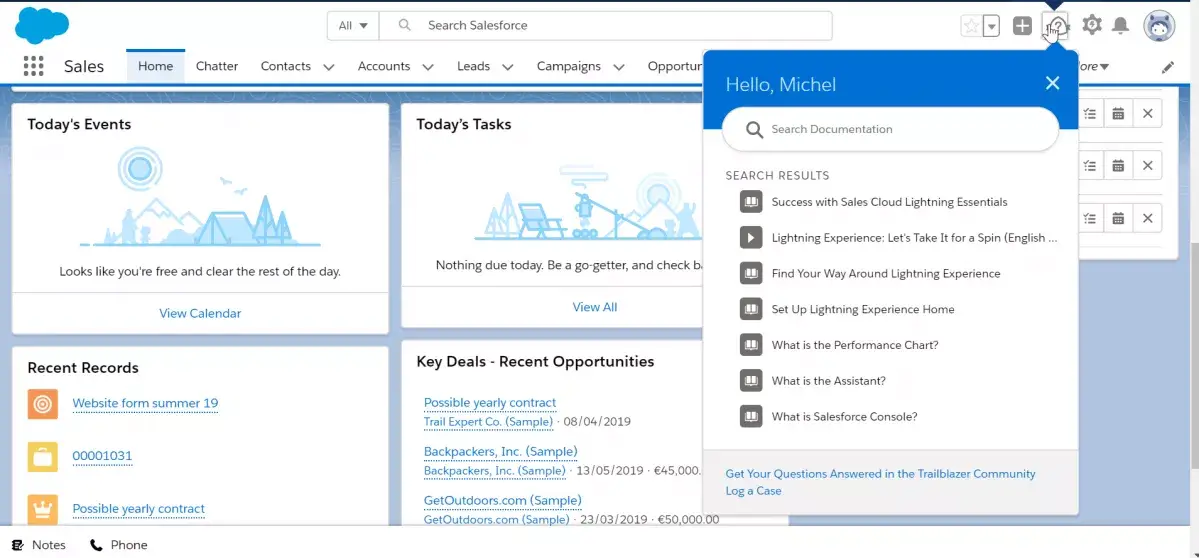
Task: Dismiss the bottom assistant card with X
Action: click(x=1148, y=219)
